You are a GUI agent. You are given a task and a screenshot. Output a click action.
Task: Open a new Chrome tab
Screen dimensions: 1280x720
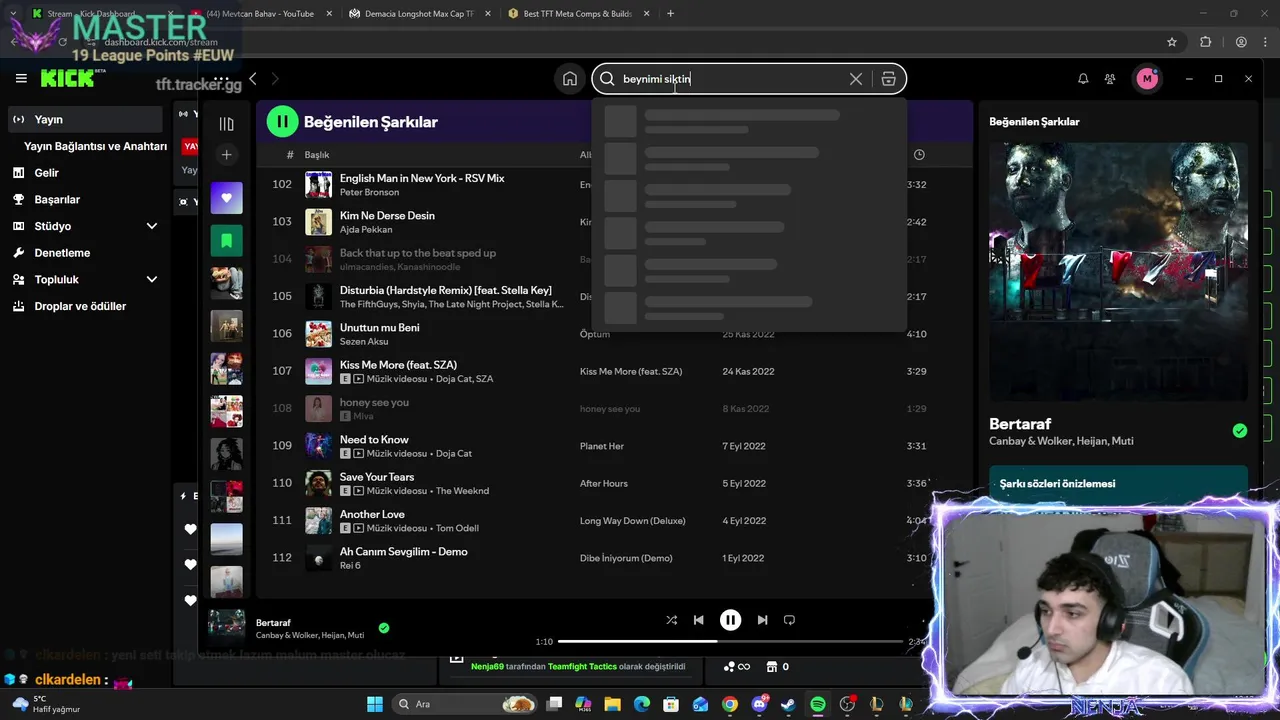pyautogui.click(x=670, y=14)
